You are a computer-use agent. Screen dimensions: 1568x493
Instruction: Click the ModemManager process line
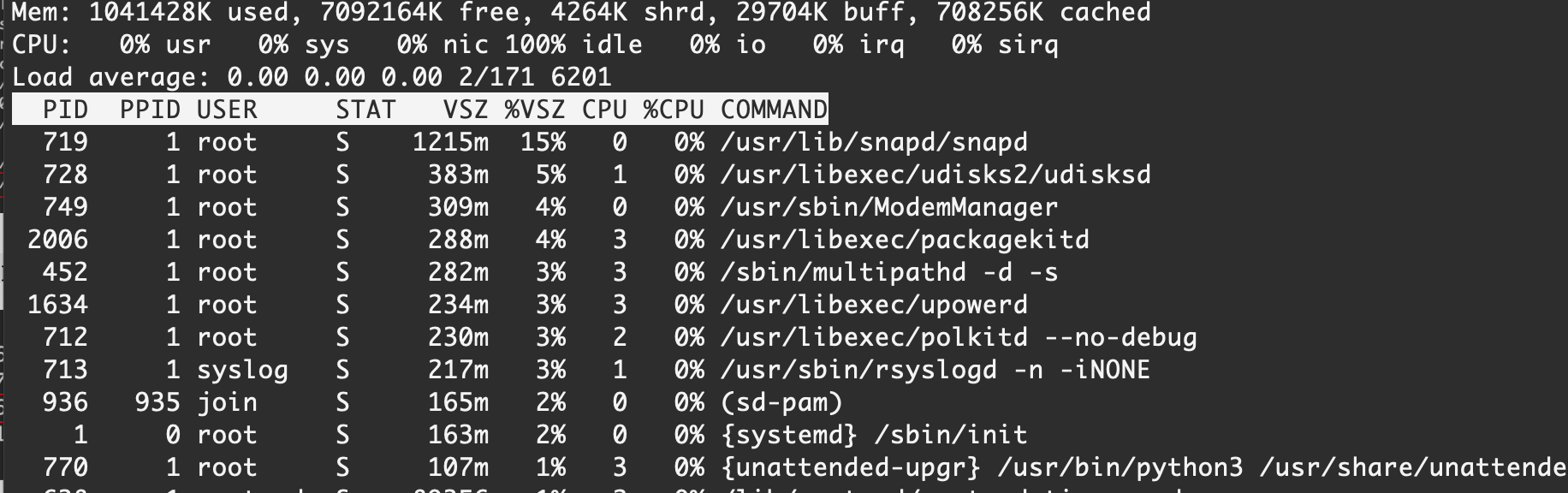[888, 207]
